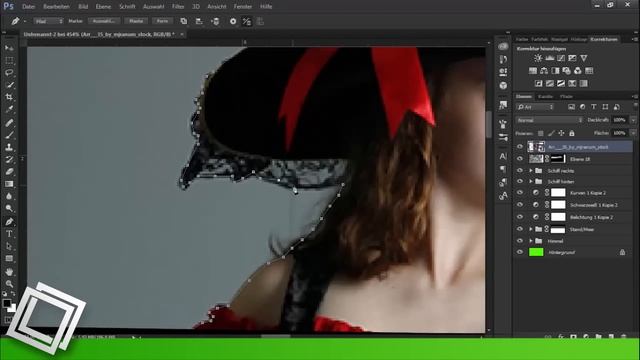Open the Datei menu
This screenshot has height=360, width=640.
click(29, 7)
